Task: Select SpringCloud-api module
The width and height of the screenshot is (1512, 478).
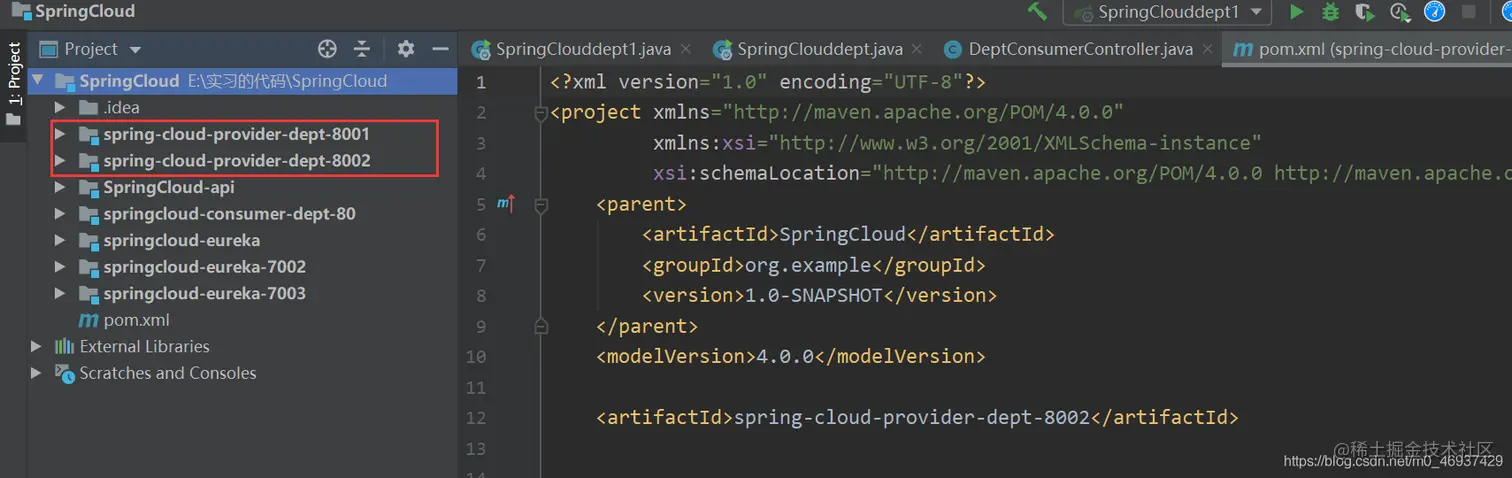Action: (169, 187)
